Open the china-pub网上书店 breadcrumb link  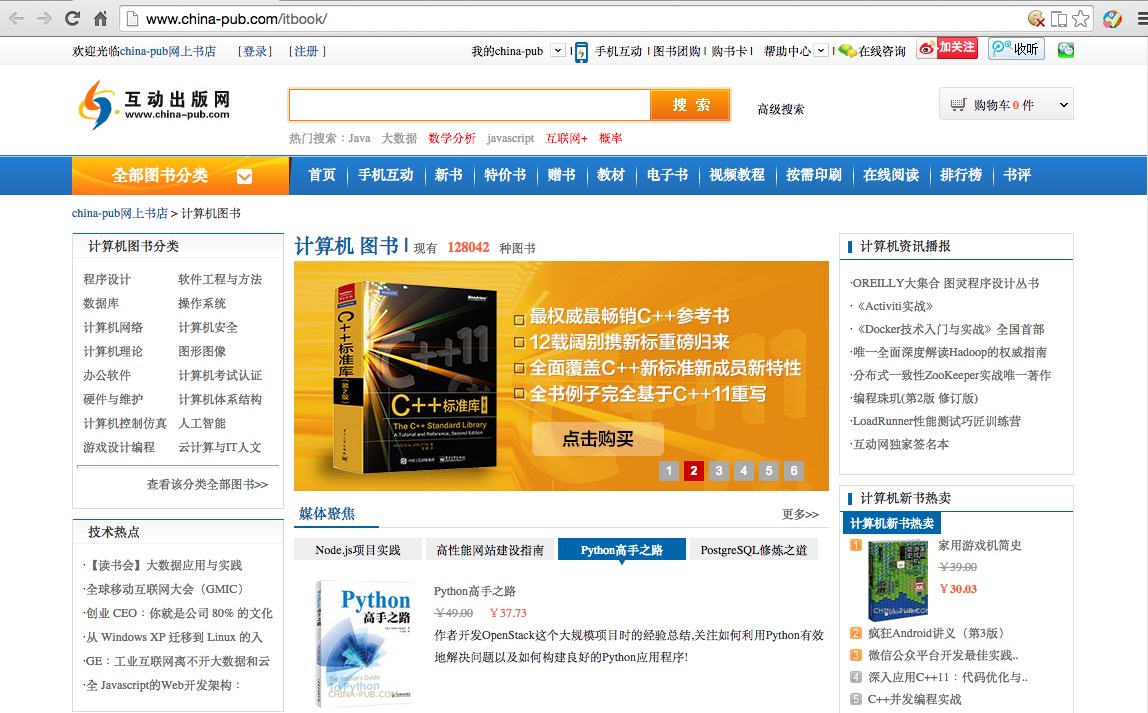point(120,214)
